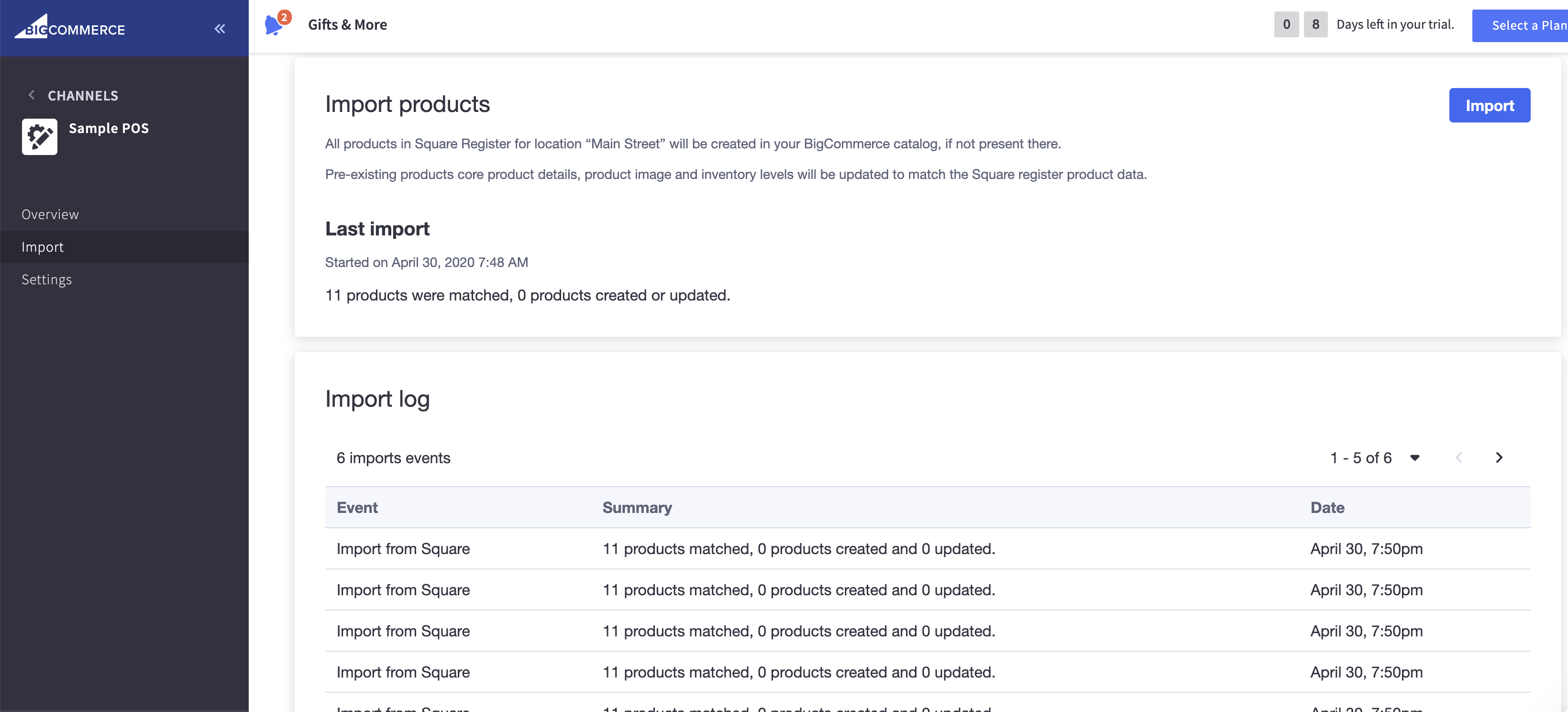Click the previous page arrow in Import log

[x=1458, y=457]
